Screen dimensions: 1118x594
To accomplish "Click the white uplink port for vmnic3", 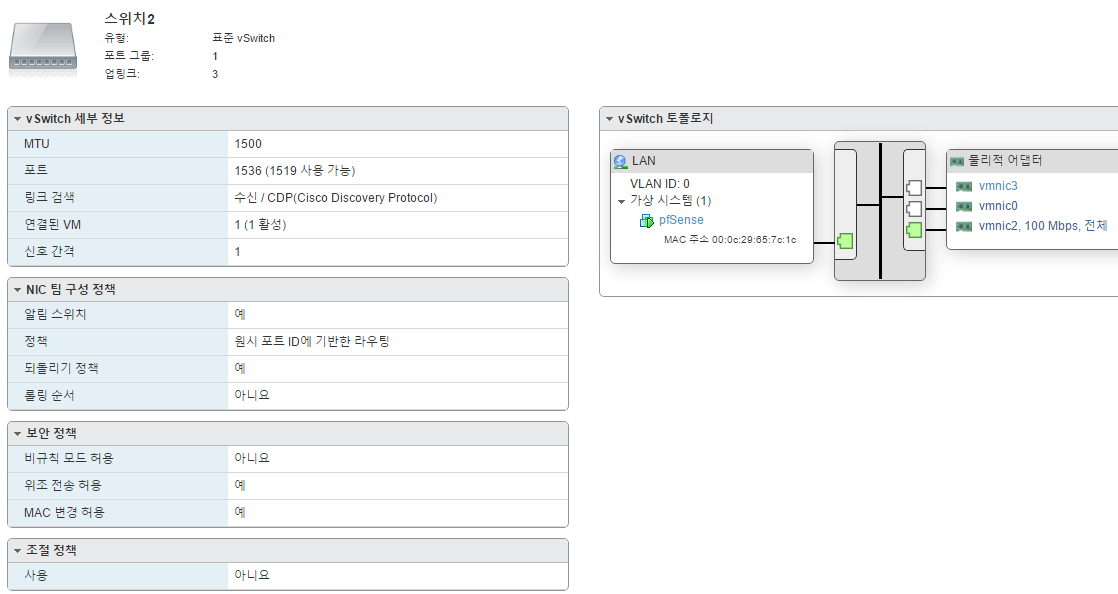I will pos(914,188).
